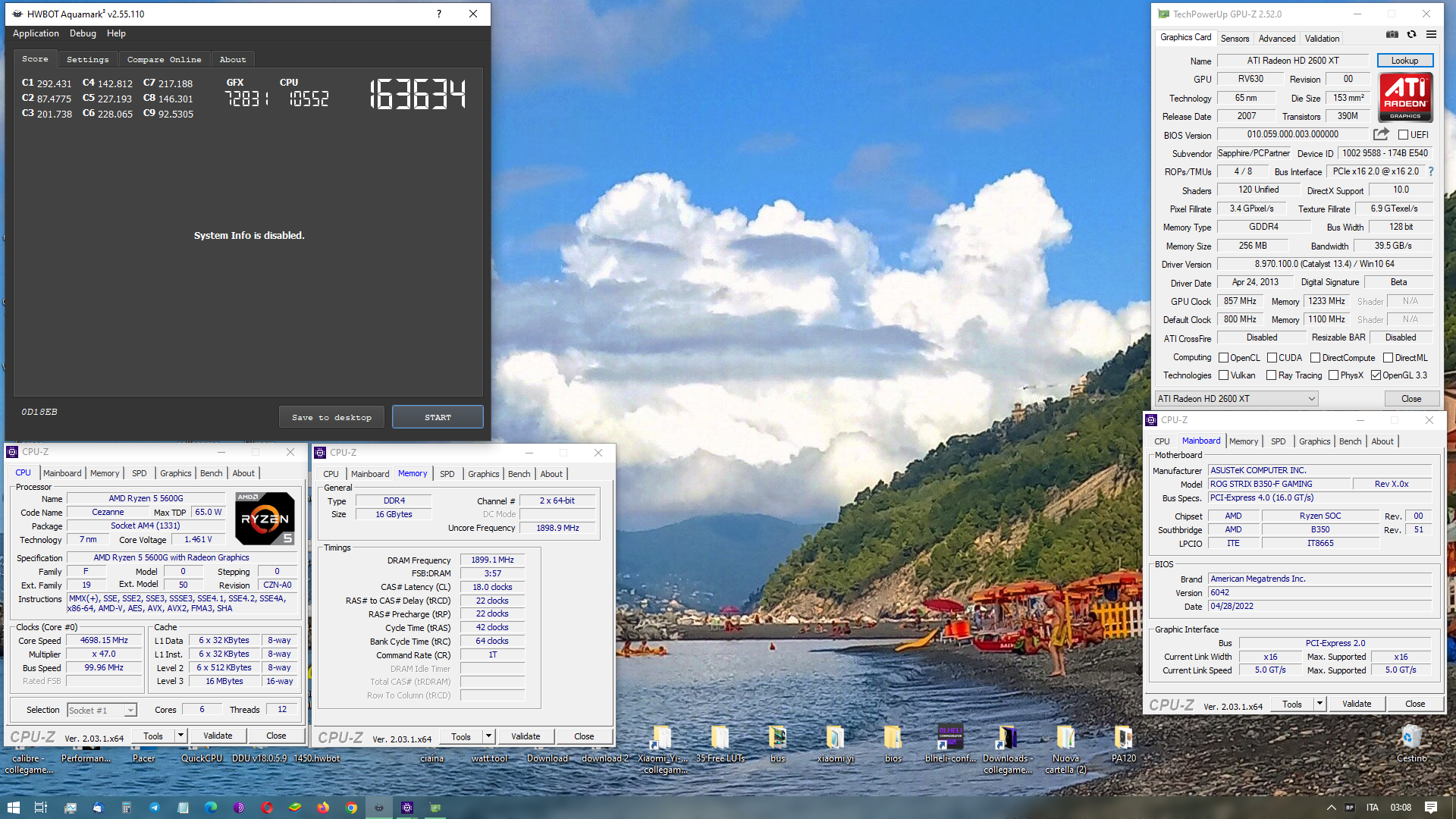Open the PA120 desktop icon
1456x819 pixels.
tap(1123, 743)
